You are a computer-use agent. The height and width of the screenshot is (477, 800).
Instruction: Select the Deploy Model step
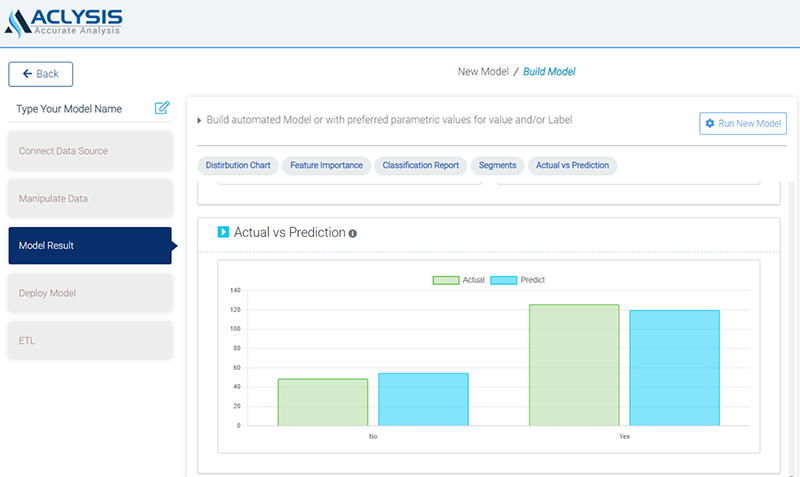point(90,293)
